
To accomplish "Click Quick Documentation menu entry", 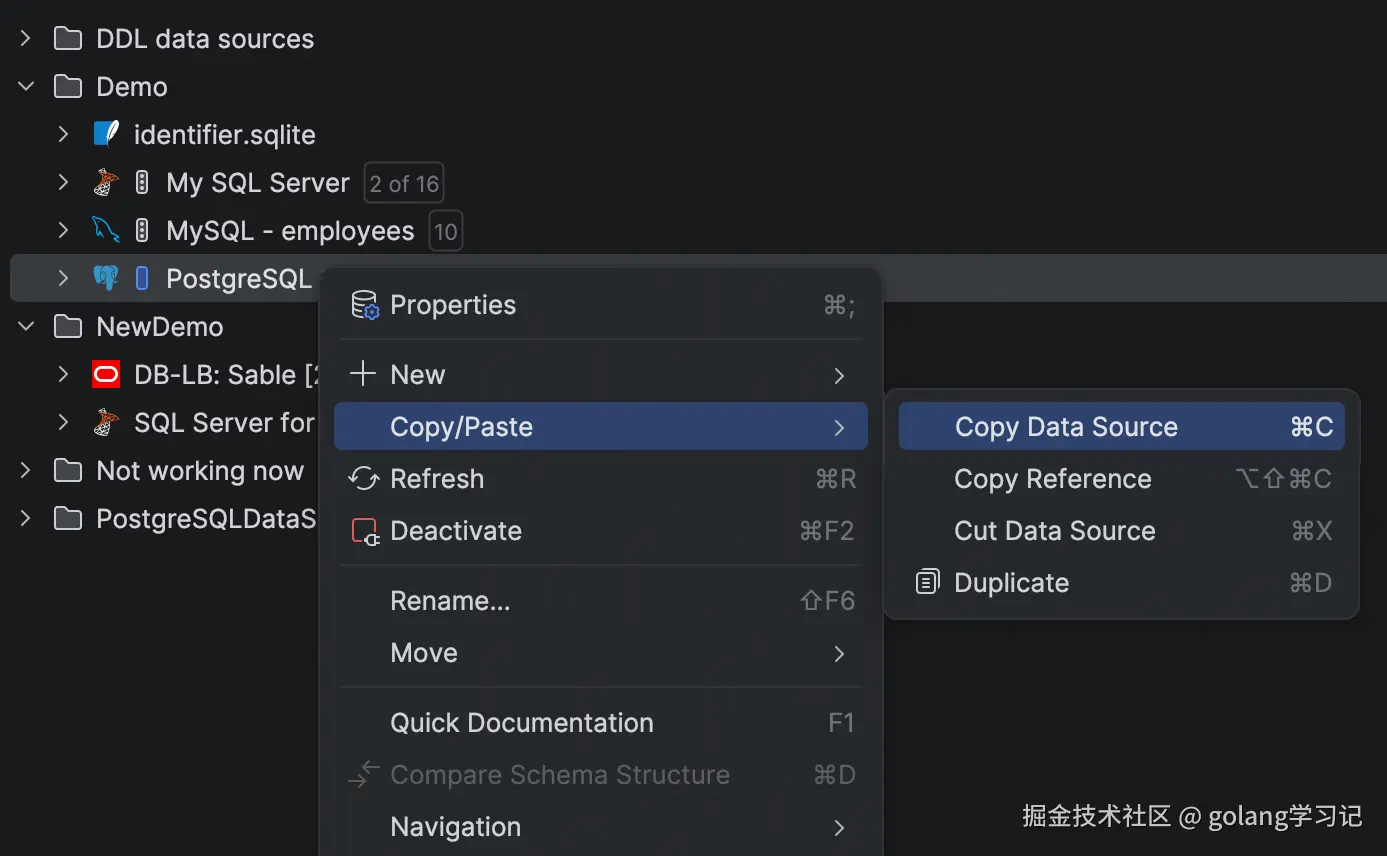I will [521, 723].
